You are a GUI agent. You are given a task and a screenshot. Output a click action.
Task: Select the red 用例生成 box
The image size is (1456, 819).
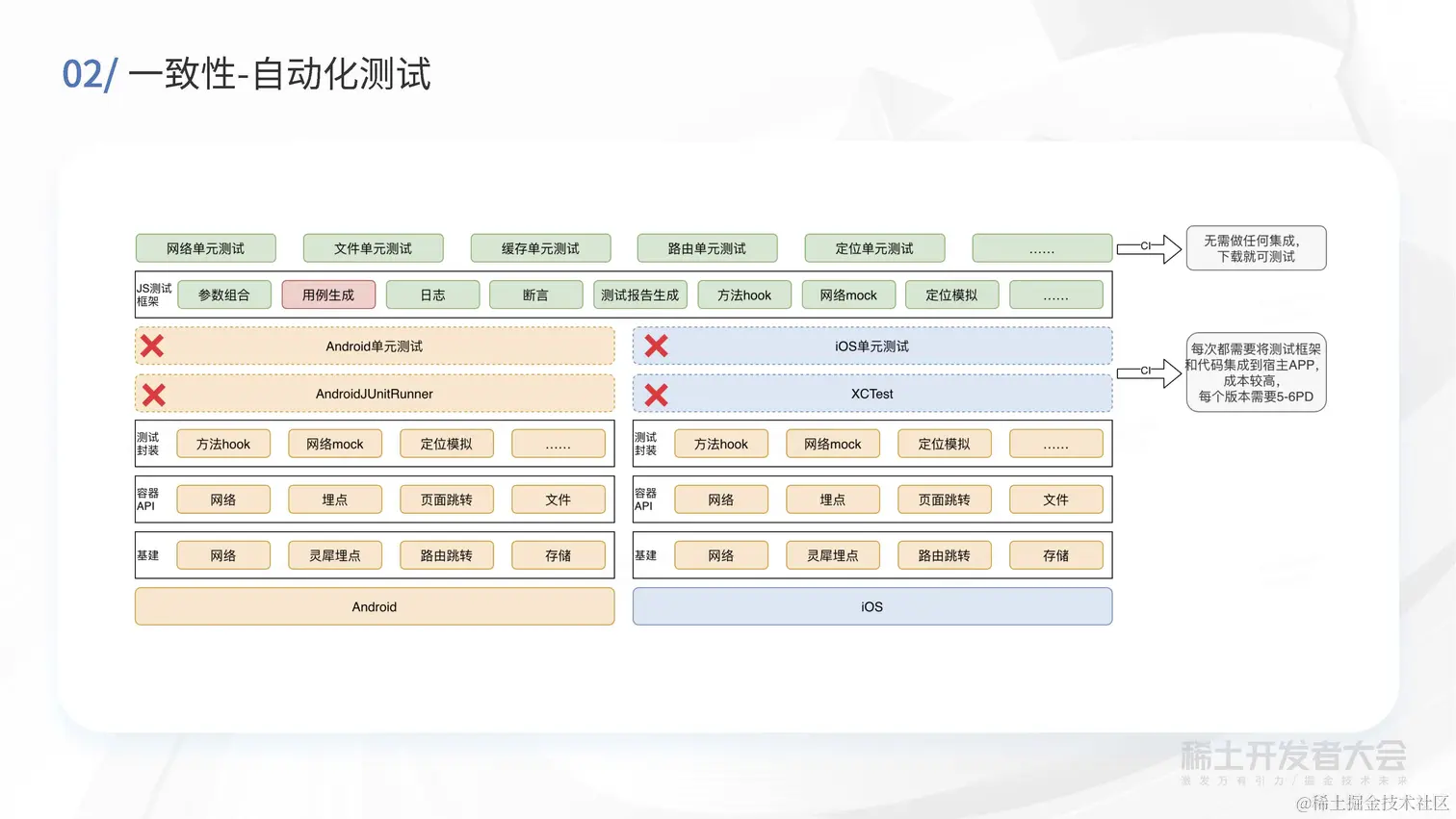pos(328,295)
